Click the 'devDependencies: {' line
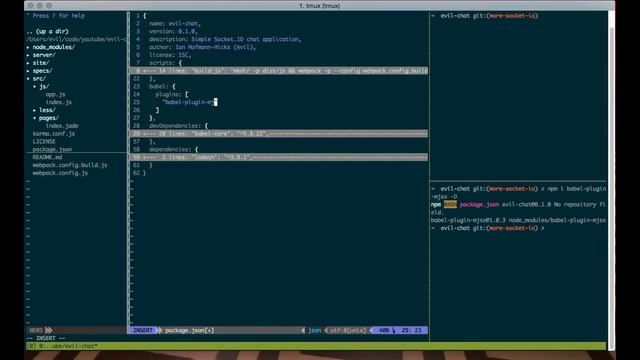The image size is (640, 360). click(178, 126)
